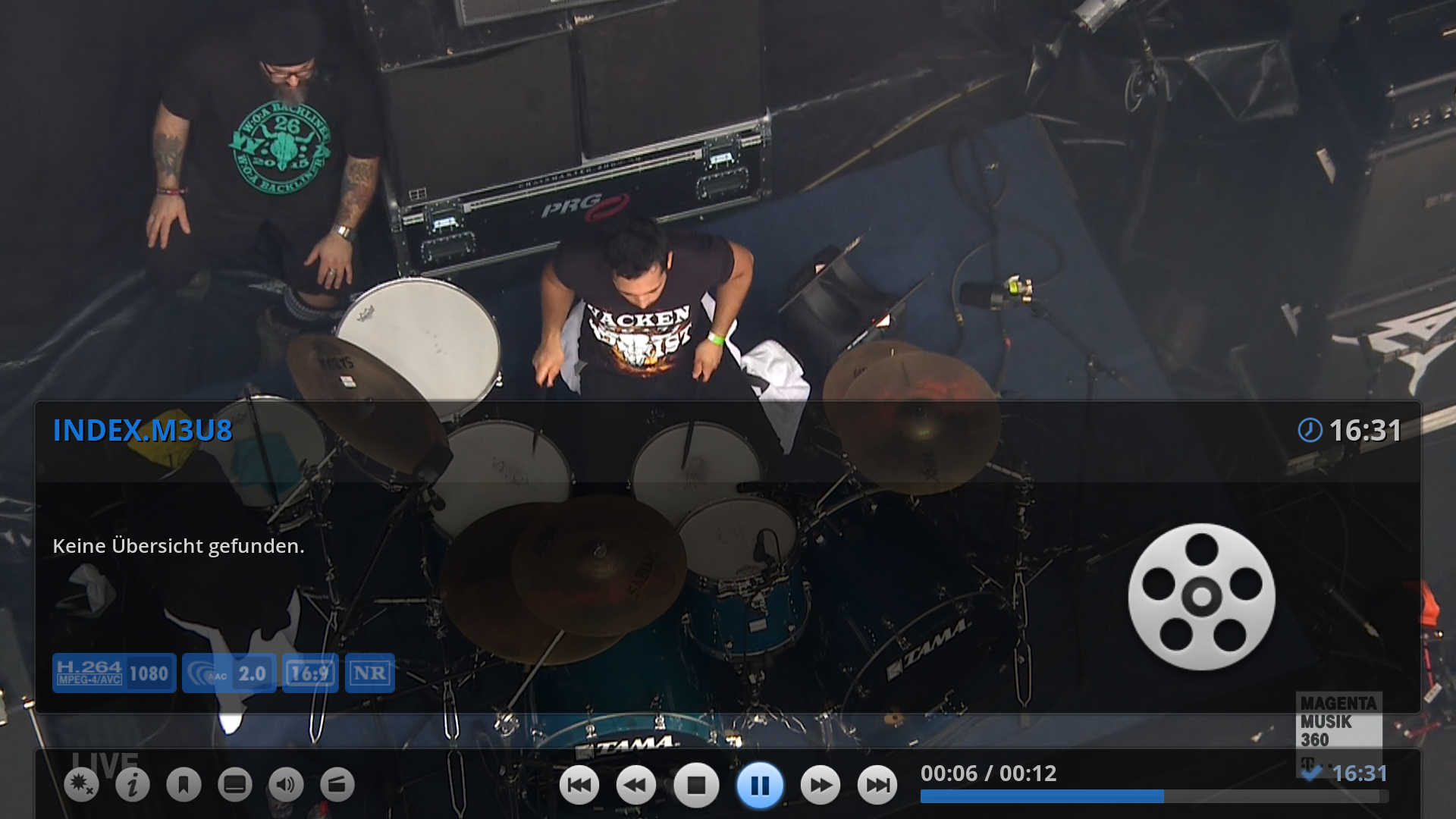
Task: Show the info panel icon
Action: (x=133, y=785)
